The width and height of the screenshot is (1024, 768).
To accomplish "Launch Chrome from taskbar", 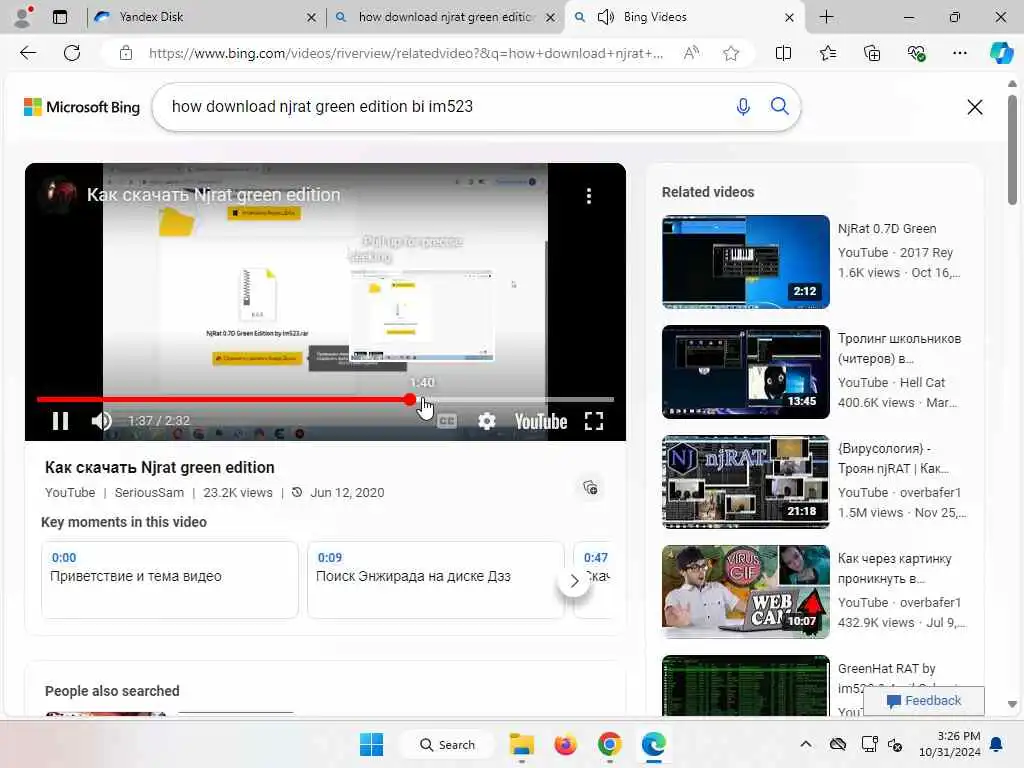I will coord(609,744).
